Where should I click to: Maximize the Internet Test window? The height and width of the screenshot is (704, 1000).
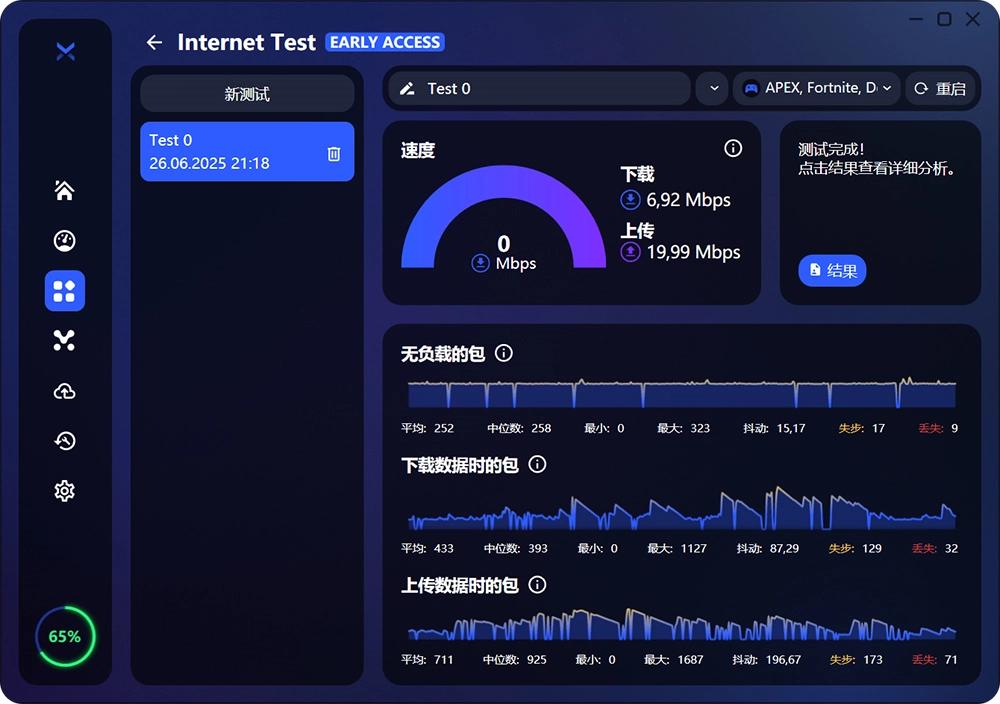[944, 19]
